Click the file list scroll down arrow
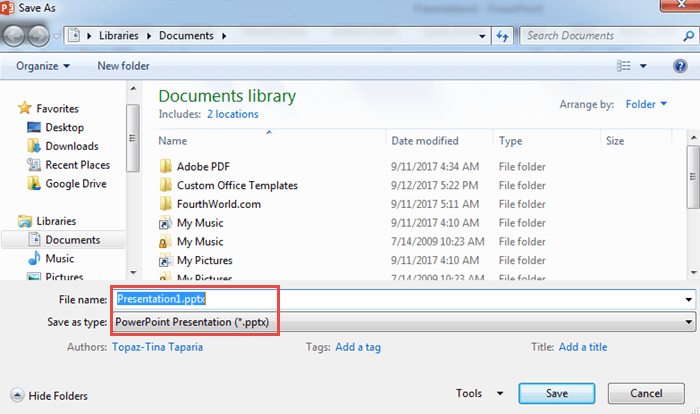 pyautogui.click(x=693, y=272)
